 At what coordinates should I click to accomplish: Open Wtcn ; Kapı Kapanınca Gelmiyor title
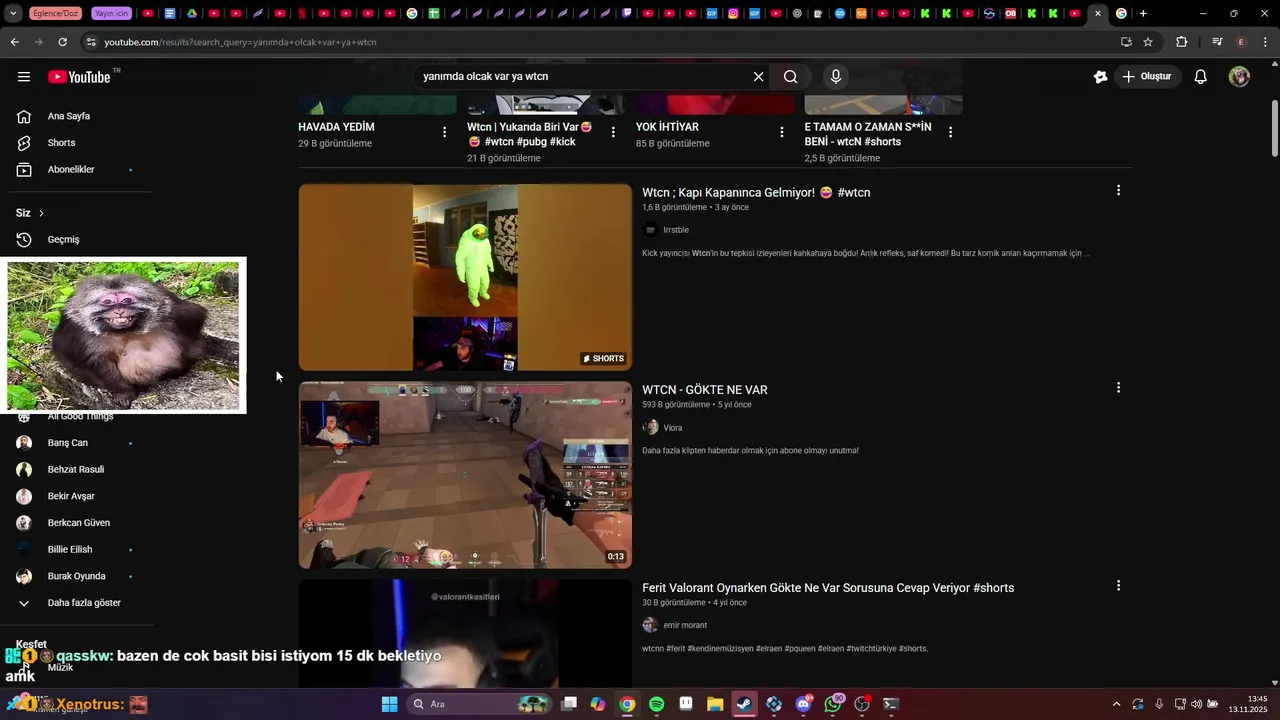coord(756,193)
